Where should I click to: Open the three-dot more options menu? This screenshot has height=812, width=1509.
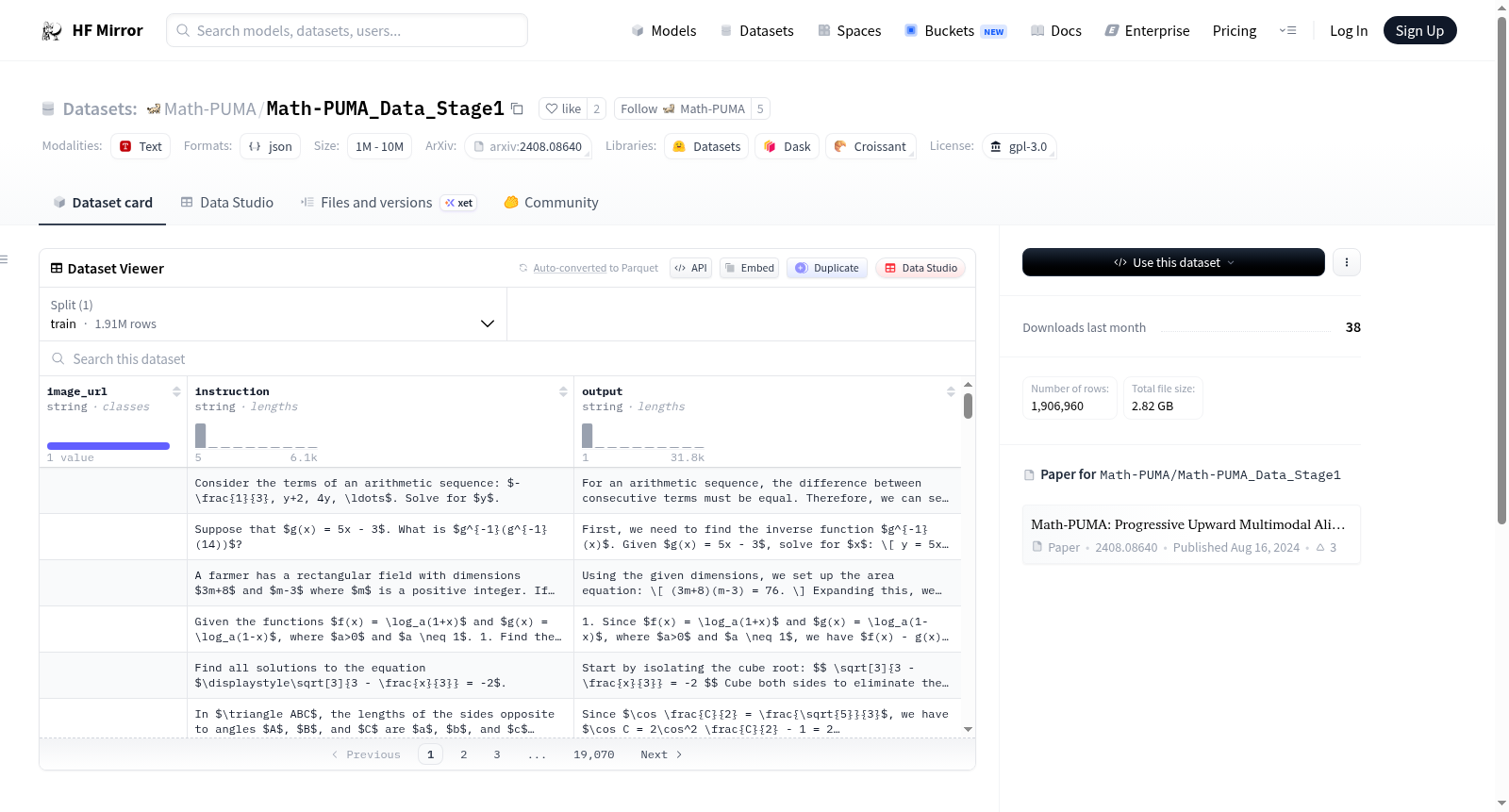click(1347, 262)
